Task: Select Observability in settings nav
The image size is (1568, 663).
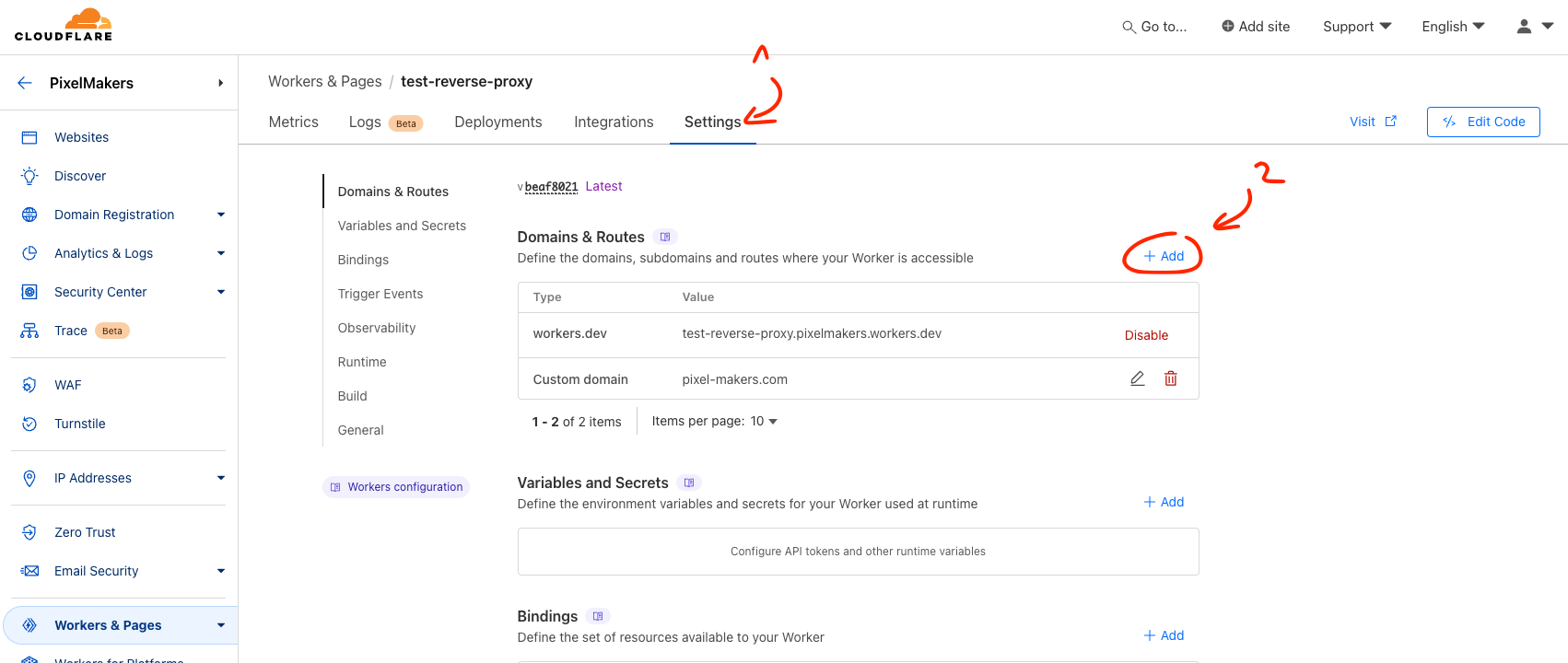Action: [377, 328]
